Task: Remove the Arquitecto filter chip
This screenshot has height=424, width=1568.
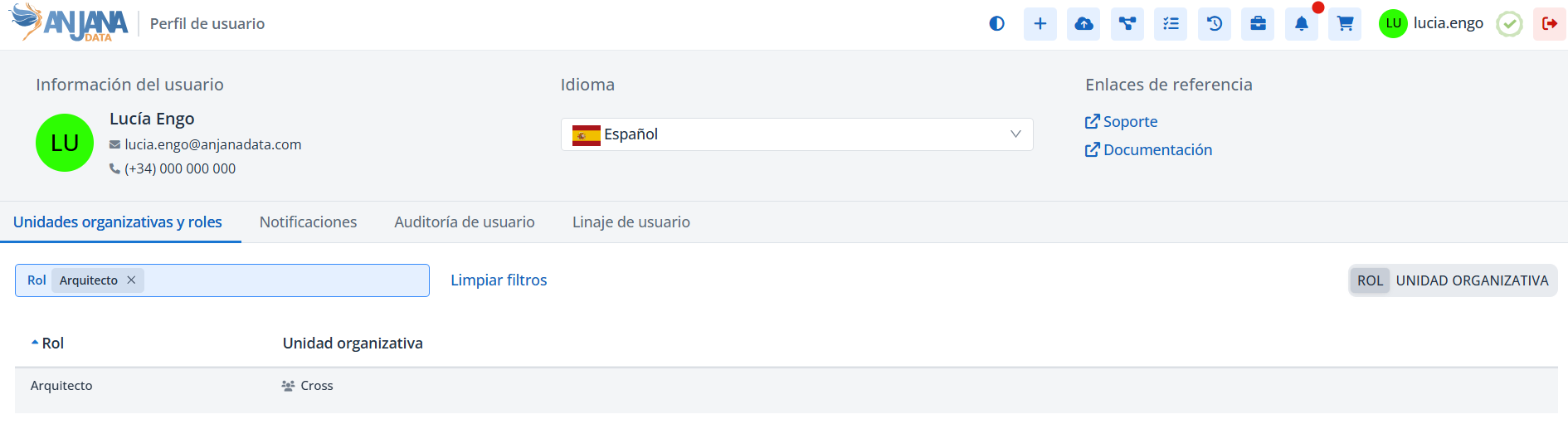Action: tap(131, 280)
